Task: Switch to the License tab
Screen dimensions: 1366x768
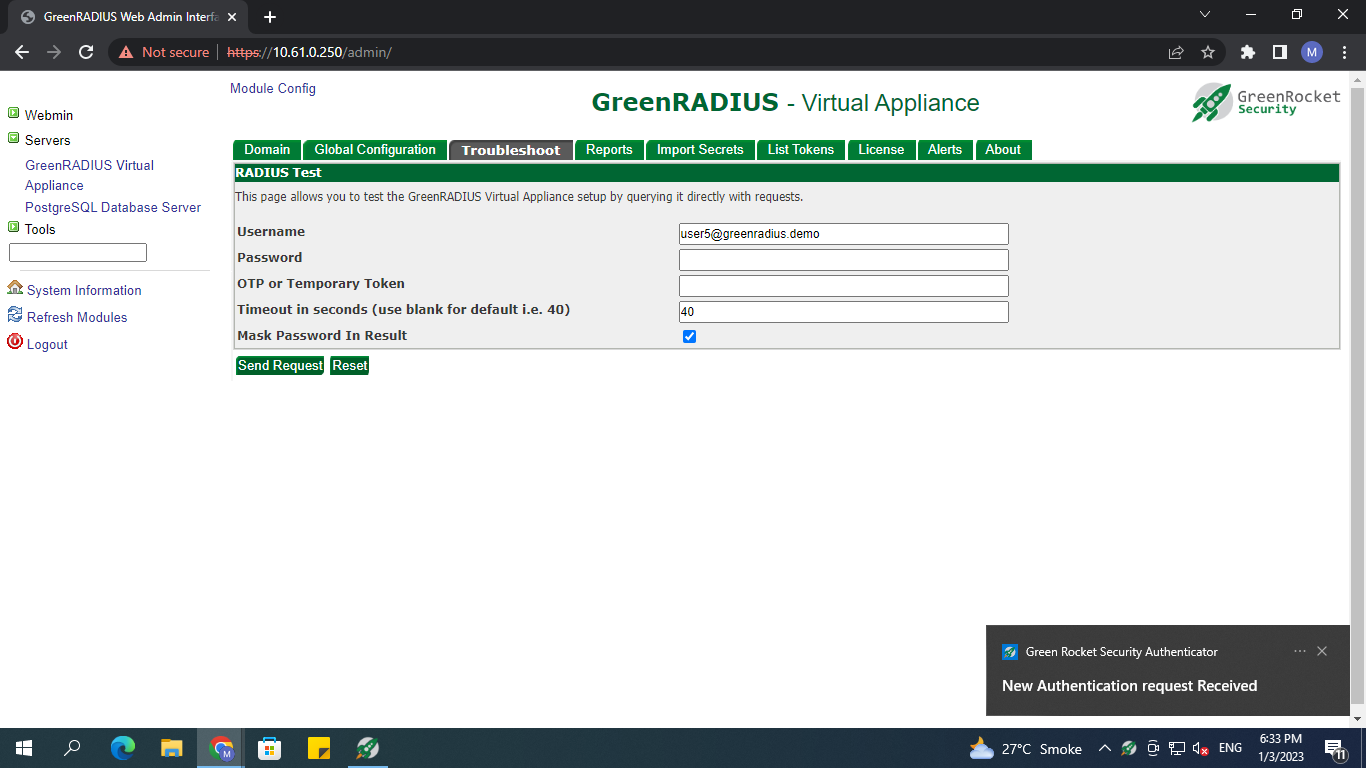Action: pos(881,150)
